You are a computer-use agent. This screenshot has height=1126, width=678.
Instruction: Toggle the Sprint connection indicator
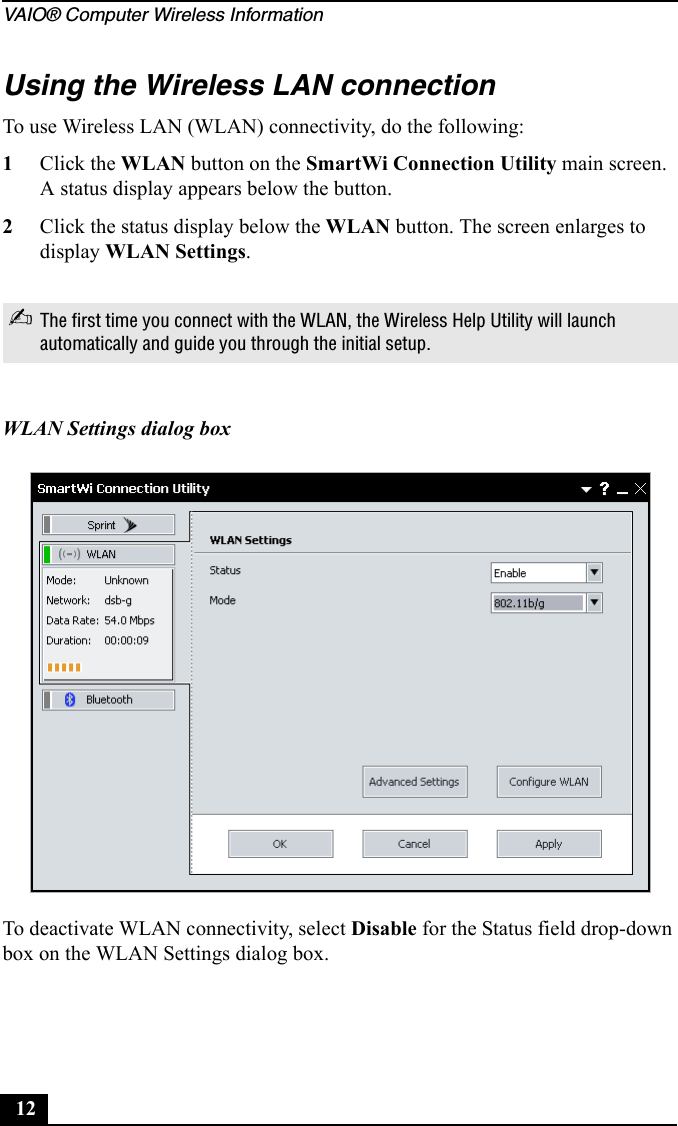(47, 525)
